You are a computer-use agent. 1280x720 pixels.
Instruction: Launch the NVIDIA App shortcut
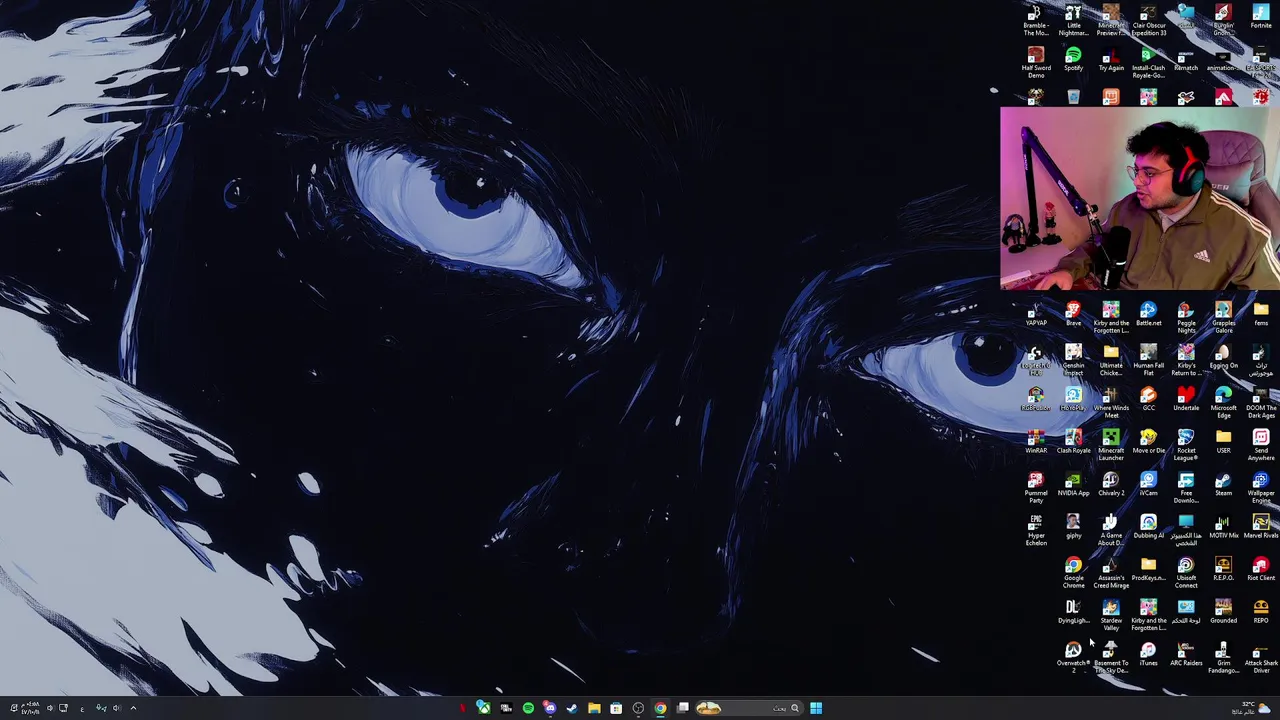[1073, 485]
